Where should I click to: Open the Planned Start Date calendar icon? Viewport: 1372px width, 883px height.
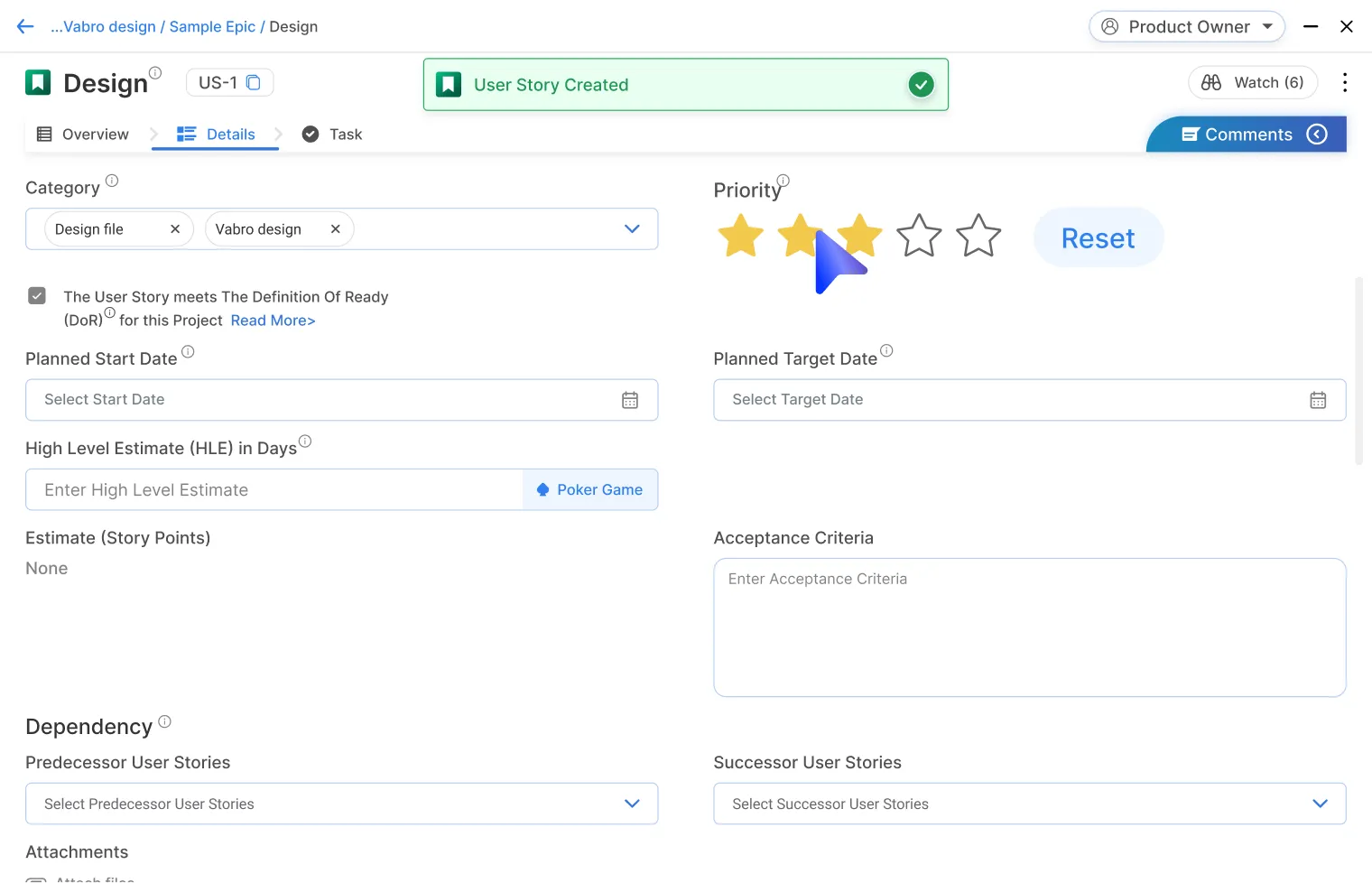click(x=630, y=400)
